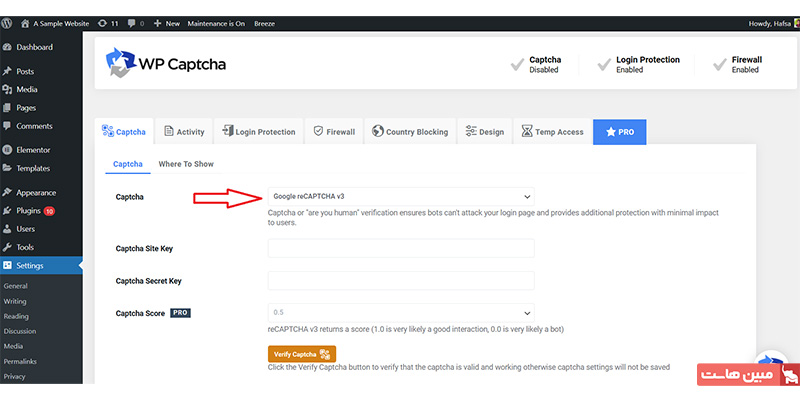Click the New plus icon in admin bar
Image resolution: width=800 pixels, height=400 pixels.
pos(157,23)
